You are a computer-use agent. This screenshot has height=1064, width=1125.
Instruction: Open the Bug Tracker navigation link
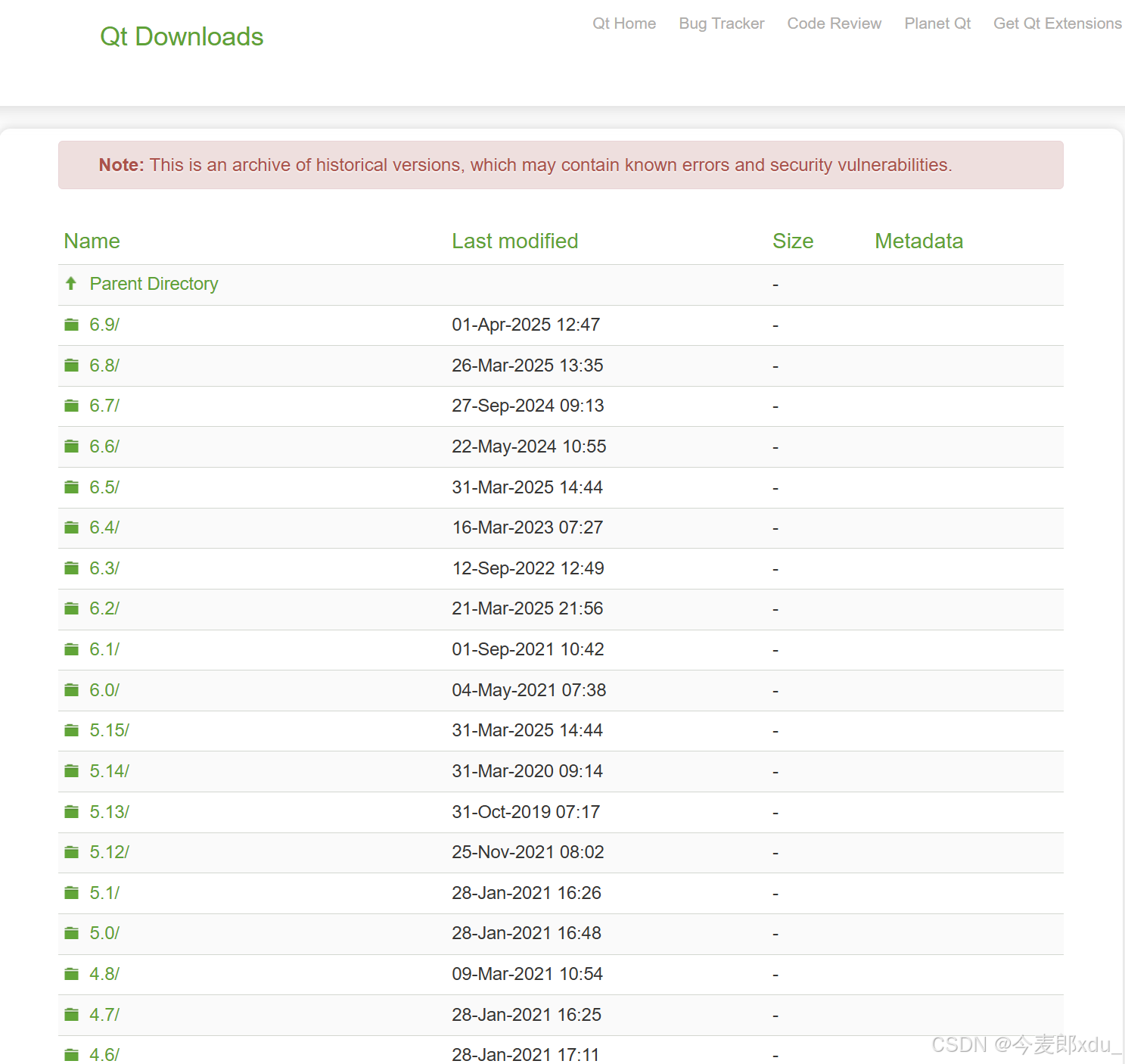point(722,23)
